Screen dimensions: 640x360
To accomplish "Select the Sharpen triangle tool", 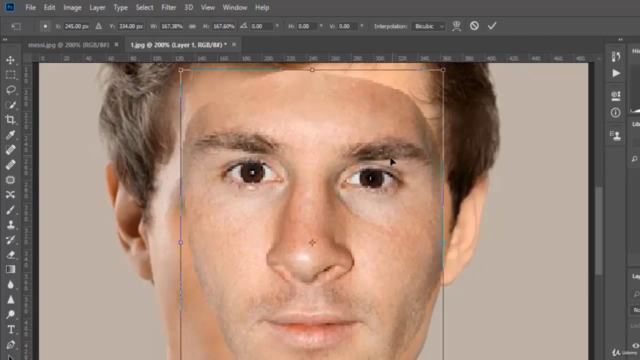I will [x=11, y=300].
